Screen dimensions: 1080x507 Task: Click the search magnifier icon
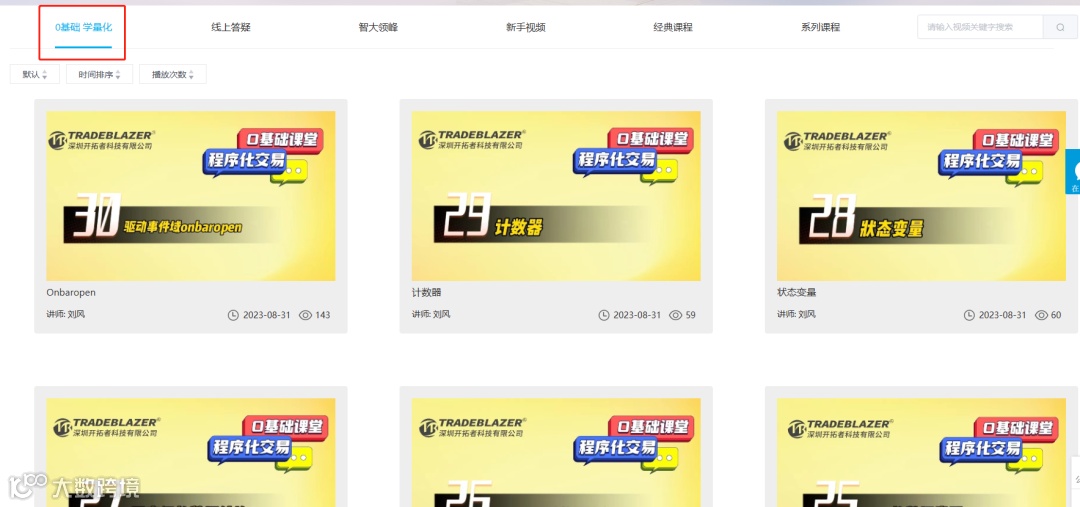[x=1059, y=28]
